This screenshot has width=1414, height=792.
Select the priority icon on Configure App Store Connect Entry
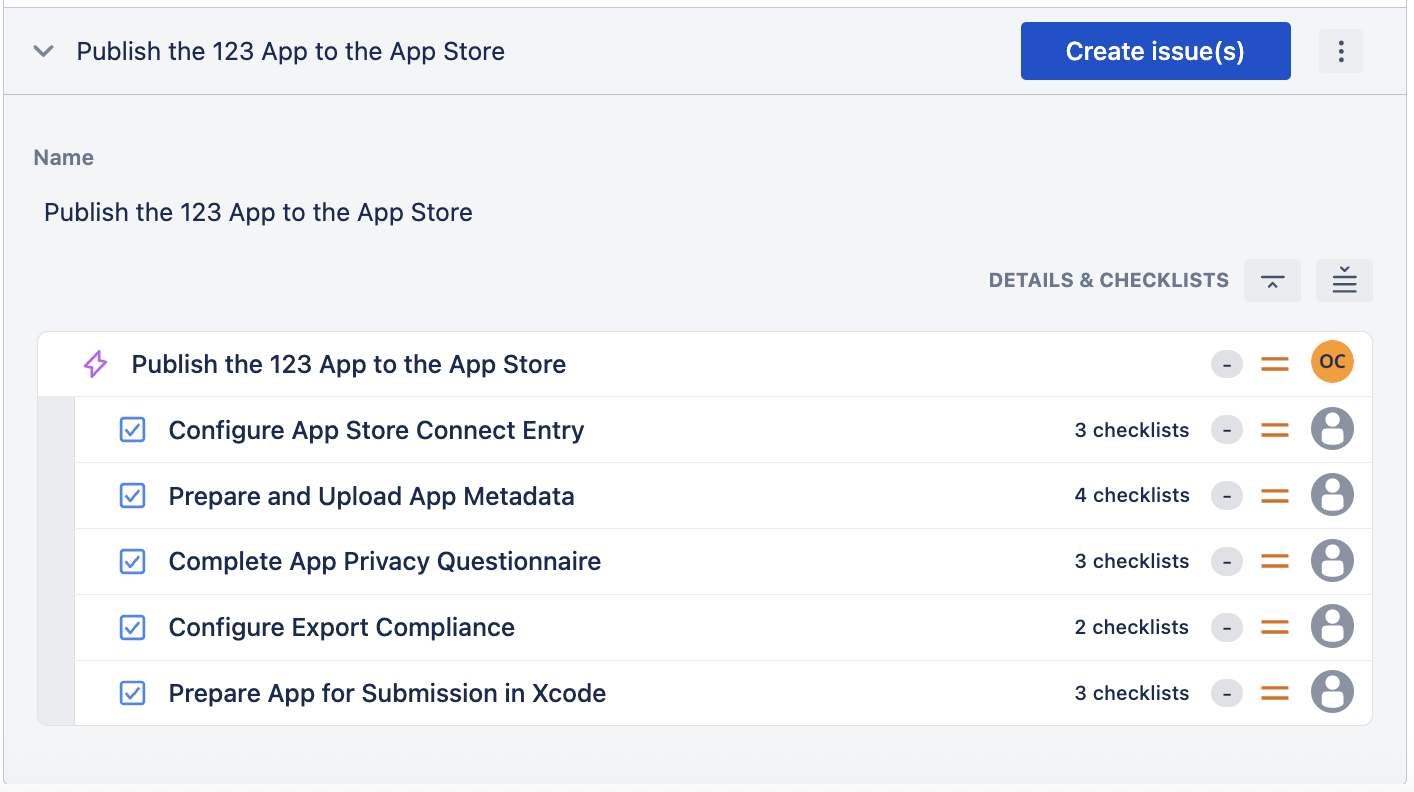pos(1274,429)
